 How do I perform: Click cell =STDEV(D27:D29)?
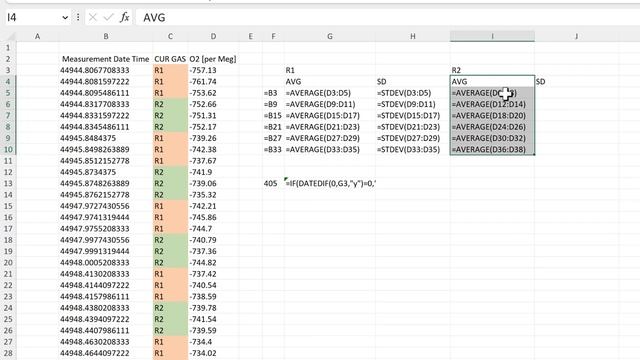click(413, 138)
